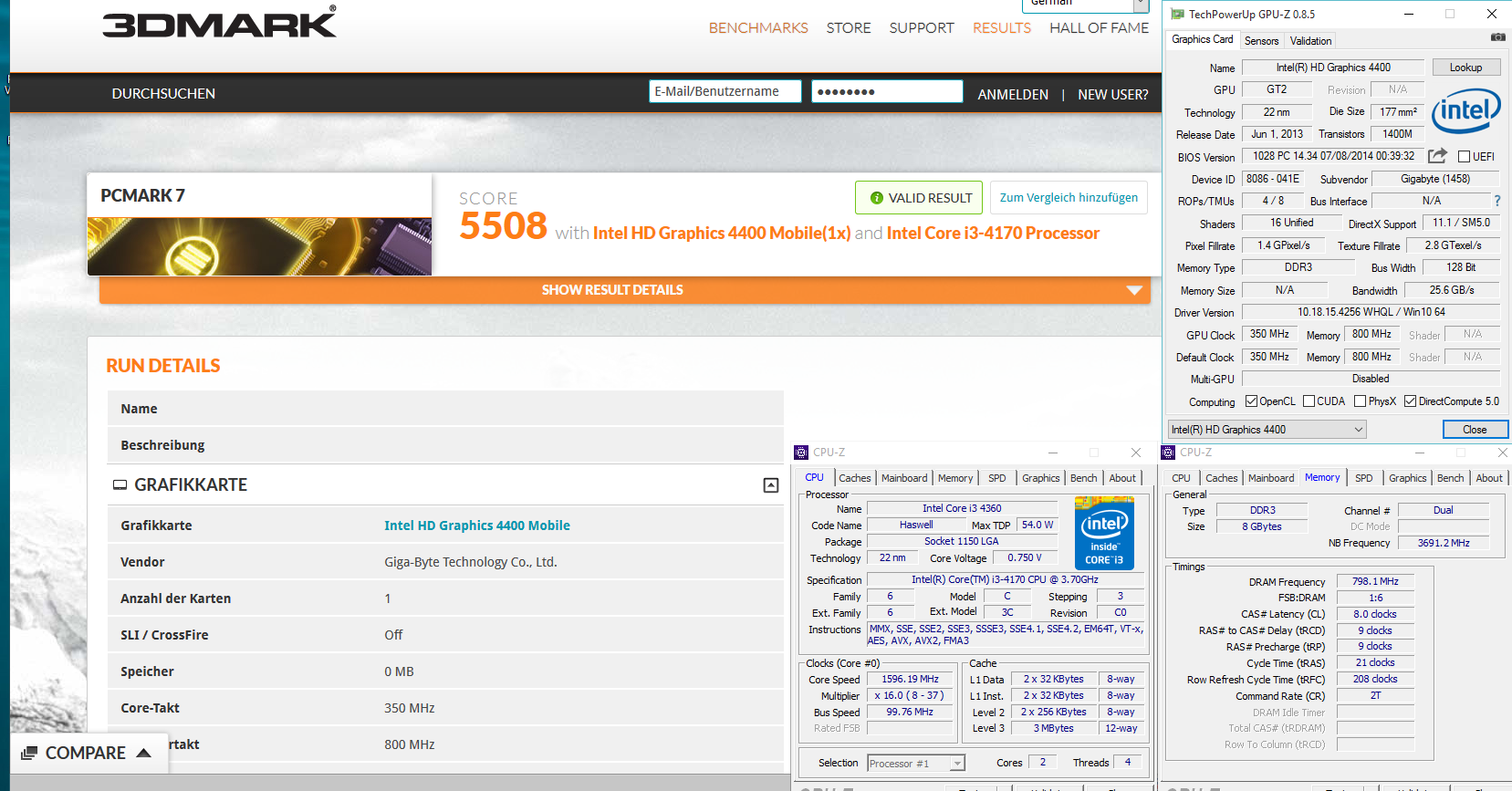The image size is (1512, 791).
Task: Click the Close button in GPU-Z
Action: 1474,430
